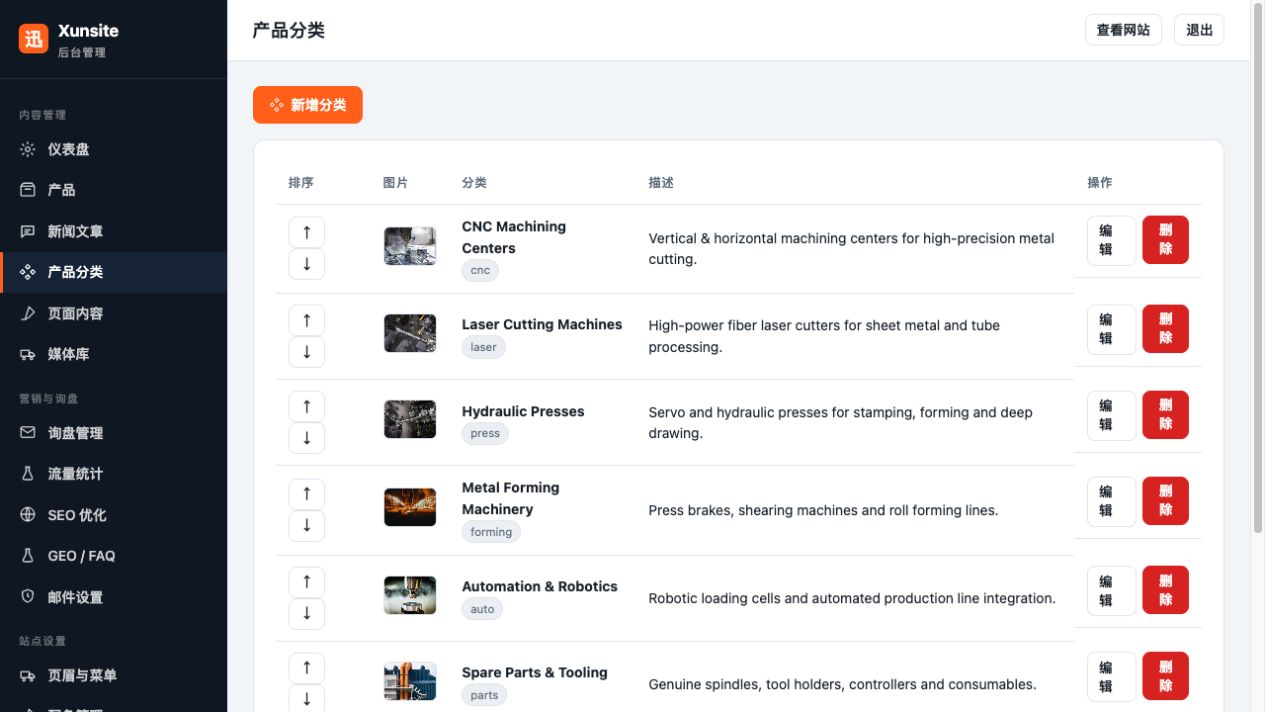Move Metal Forming Machinery up with arrow
Image resolution: width=1265 pixels, height=712 pixels.
click(x=306, y=494)
